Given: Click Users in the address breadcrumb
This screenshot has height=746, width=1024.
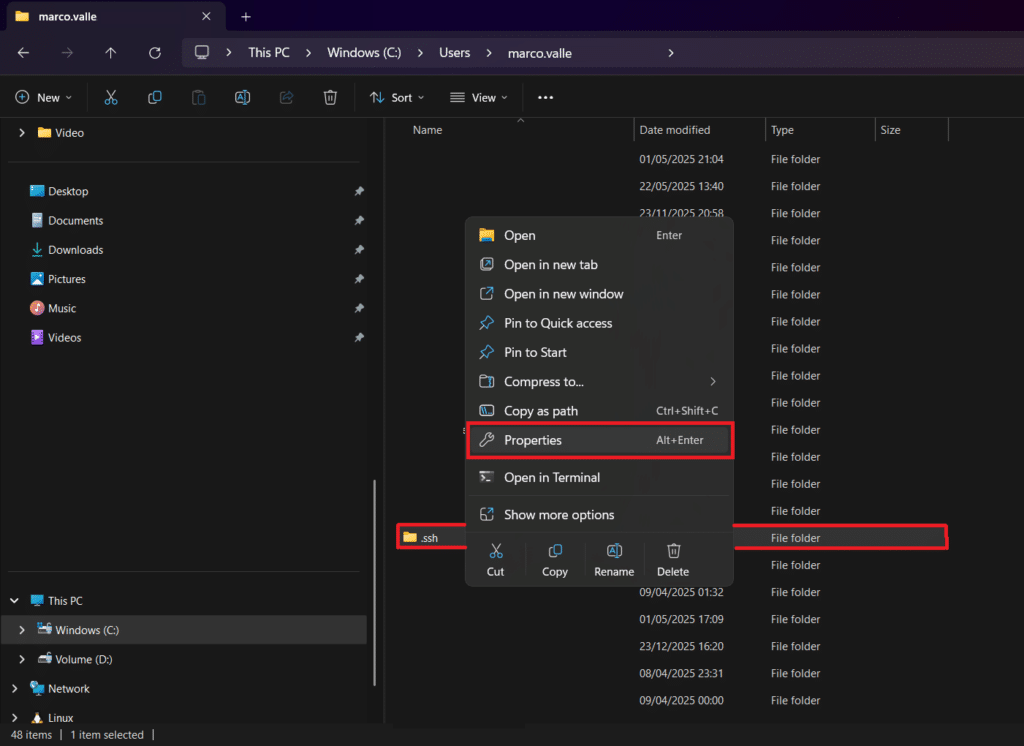Looking at the screenshot, I should (454, 53).
